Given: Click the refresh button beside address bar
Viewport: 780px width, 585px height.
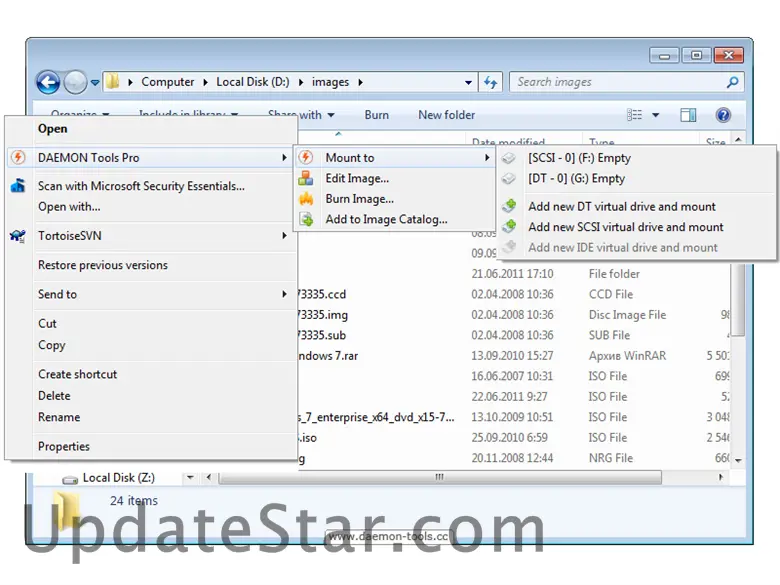Looking at the screenshot, I should click(x=490, y=82).
